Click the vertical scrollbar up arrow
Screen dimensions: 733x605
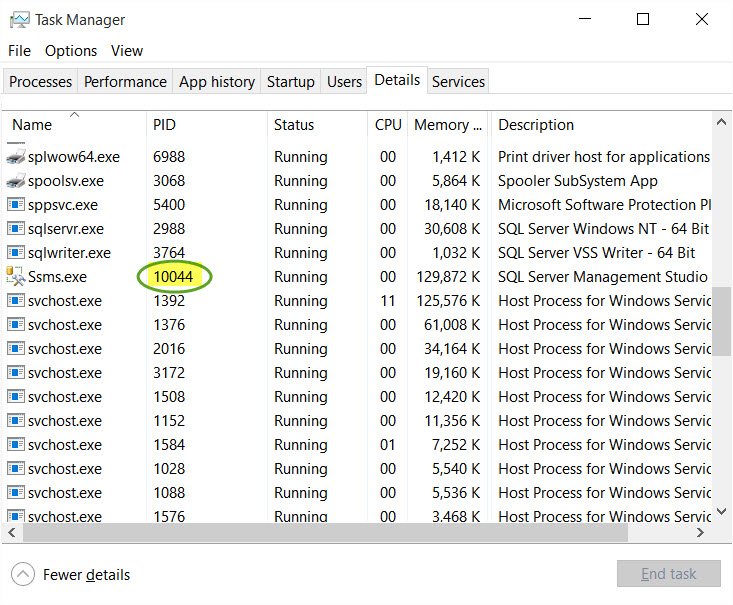click(x=721, y=122)
